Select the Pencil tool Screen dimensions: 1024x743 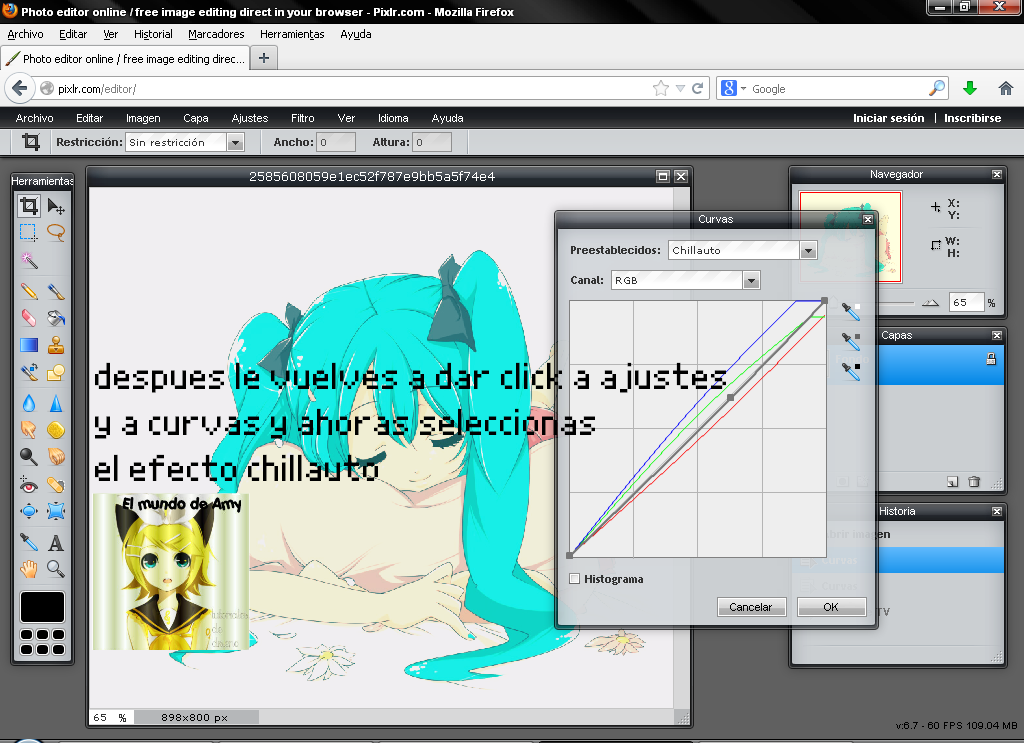coord(29,291)
